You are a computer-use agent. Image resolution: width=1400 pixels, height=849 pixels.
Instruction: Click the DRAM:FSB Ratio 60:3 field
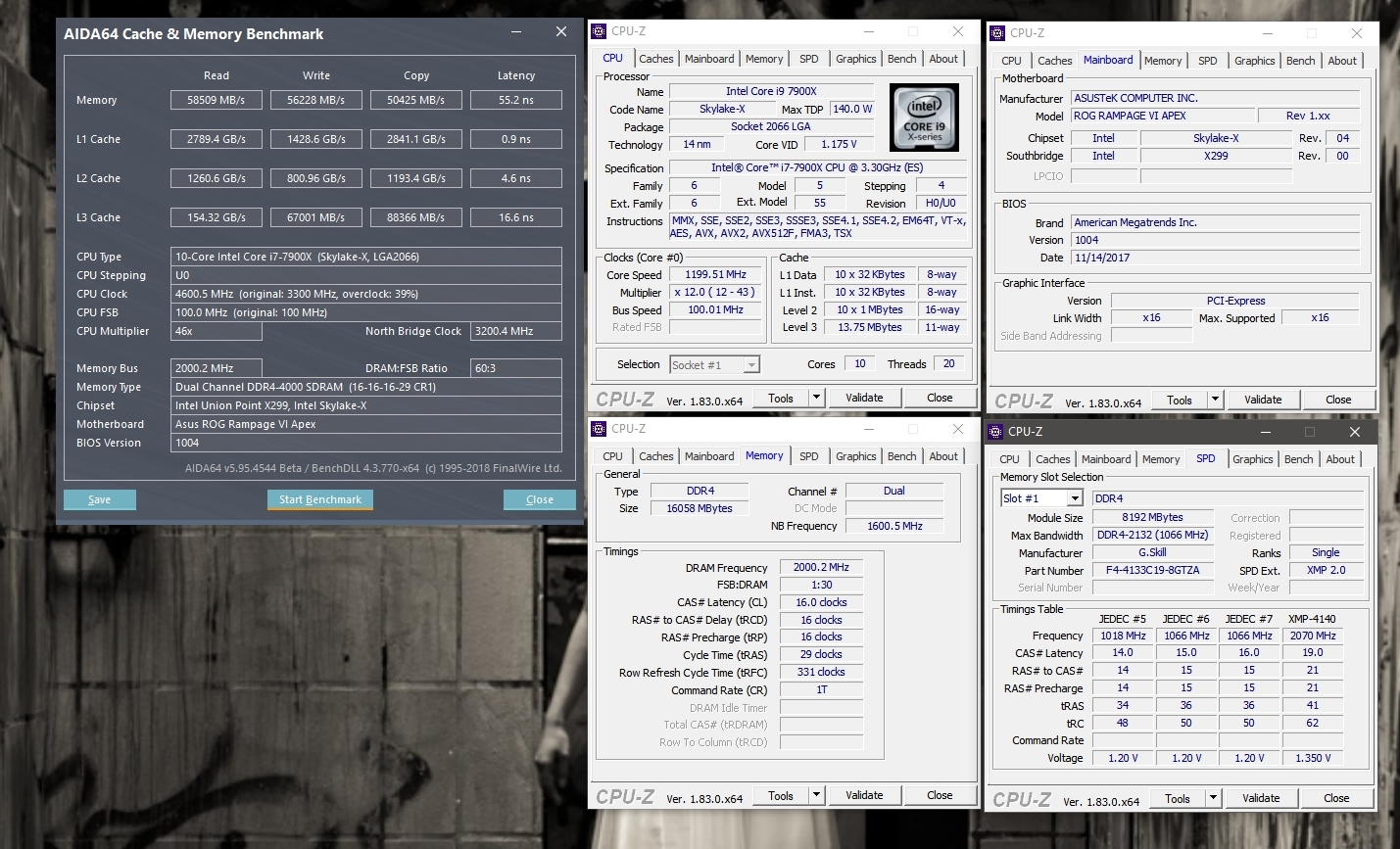click(516, 368)
